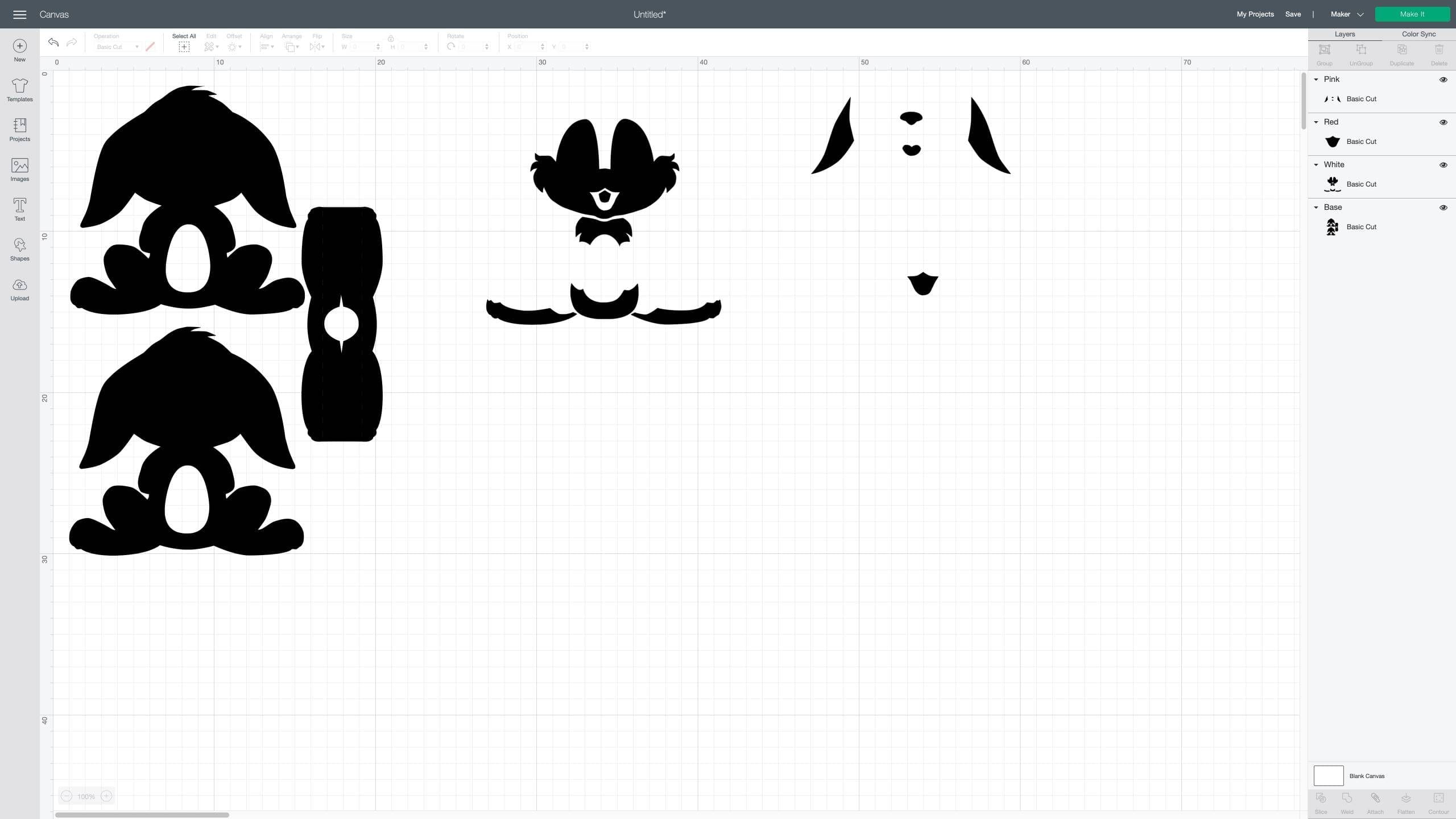Click the 100% zoom level
The width and height of the screenshot is (1456, 819).
(86, 796)
